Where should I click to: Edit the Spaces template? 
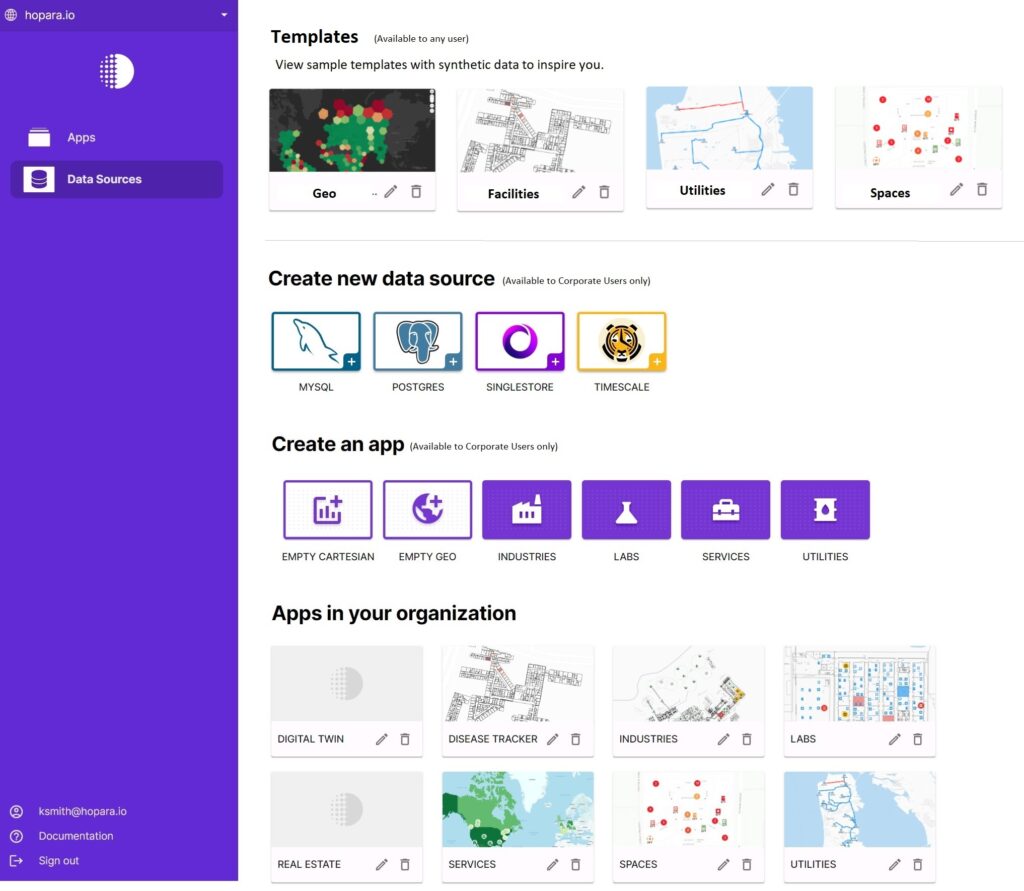pyautogui.click(x=956, y=189)
